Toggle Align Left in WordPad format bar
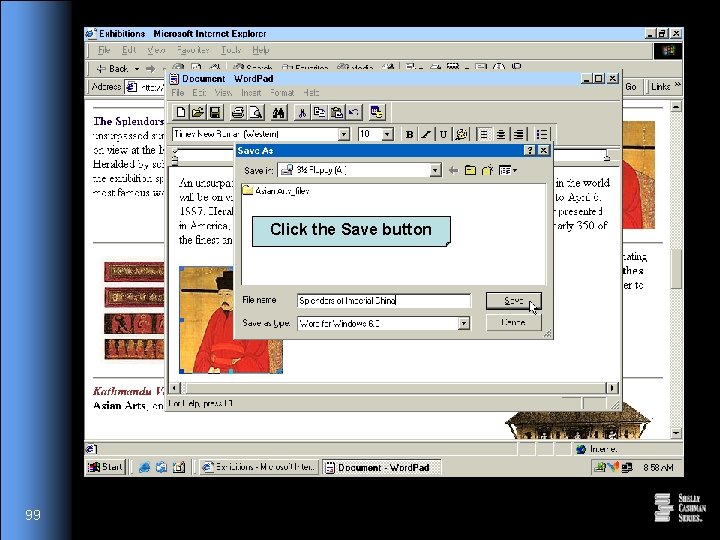Screen dimensions: 720x540 pyautogui.click(x=484, y=134)
